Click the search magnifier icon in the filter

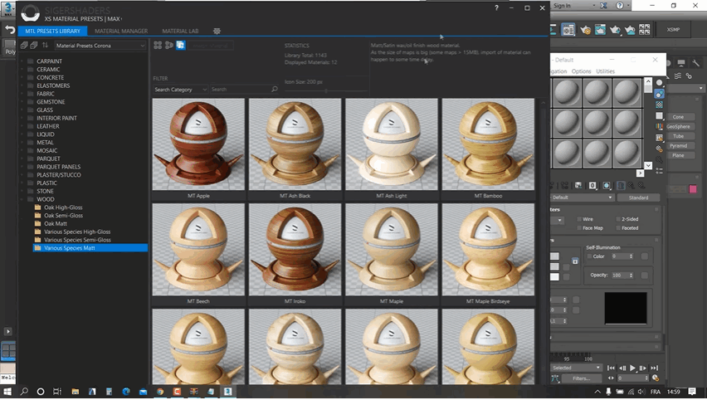274,89
